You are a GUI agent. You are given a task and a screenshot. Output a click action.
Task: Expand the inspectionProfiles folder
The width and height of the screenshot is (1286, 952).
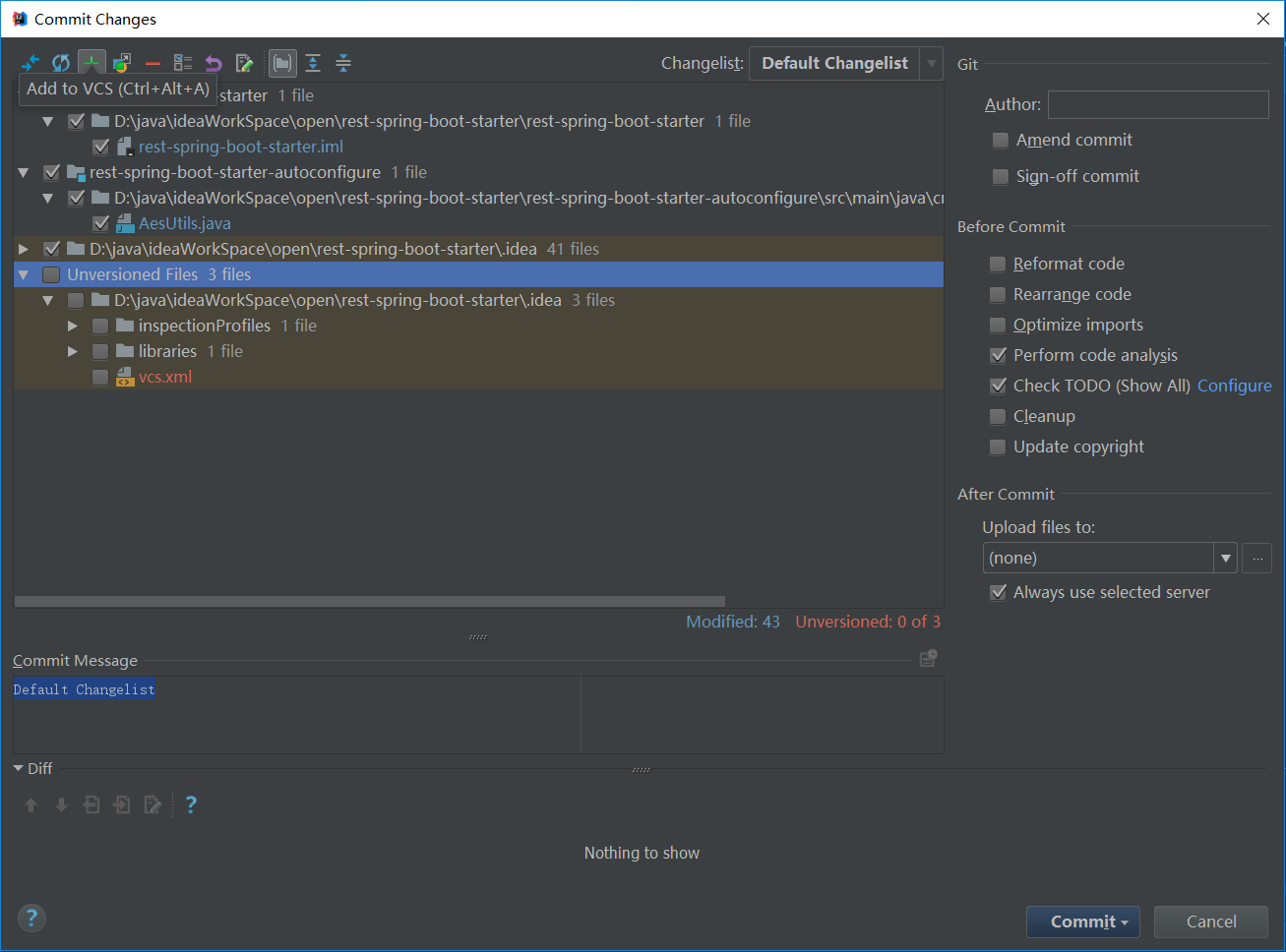tap(73, 326)
